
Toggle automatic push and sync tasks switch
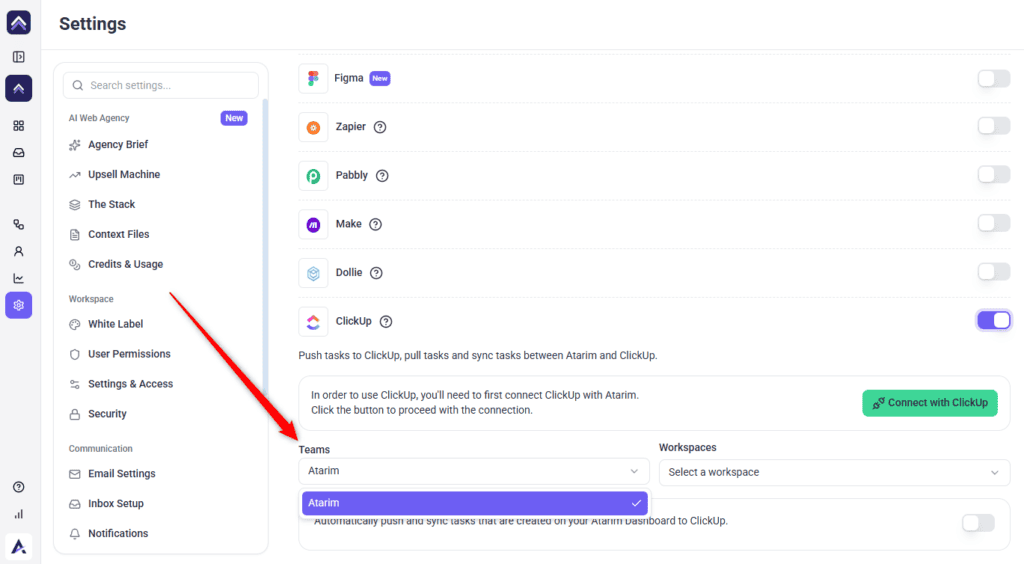978,522
